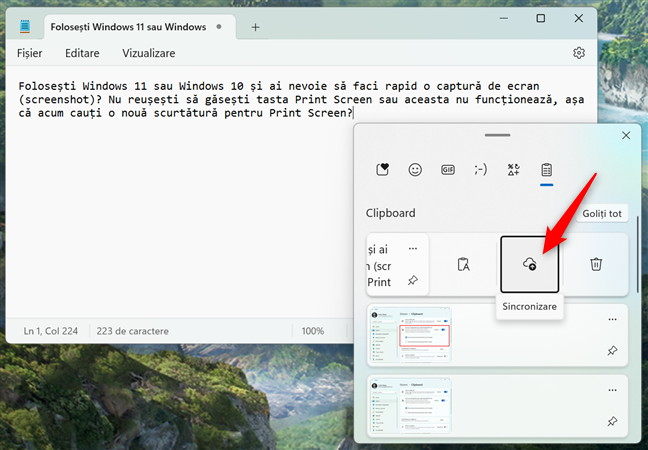The width and height of the screenshot is (648, 450).
Task: Add a new Notepad tab
Action: 255,27
